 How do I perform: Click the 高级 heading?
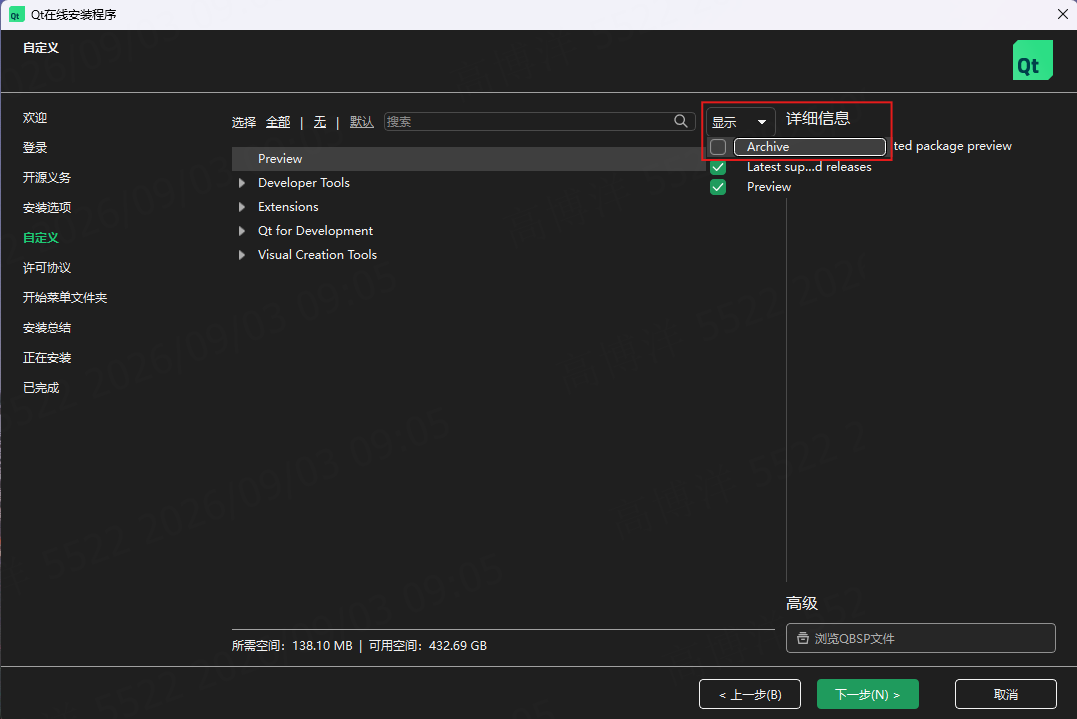coord(802,604)
